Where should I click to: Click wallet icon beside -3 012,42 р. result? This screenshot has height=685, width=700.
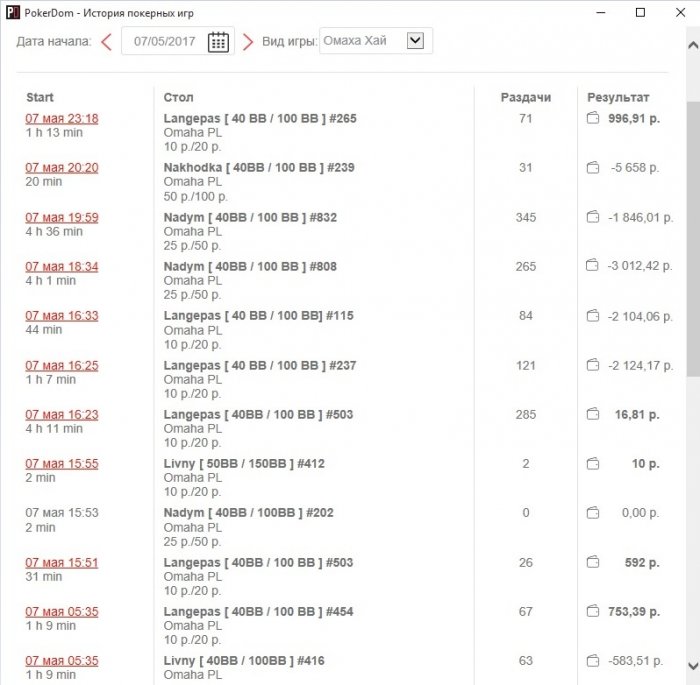coord(592,266)
